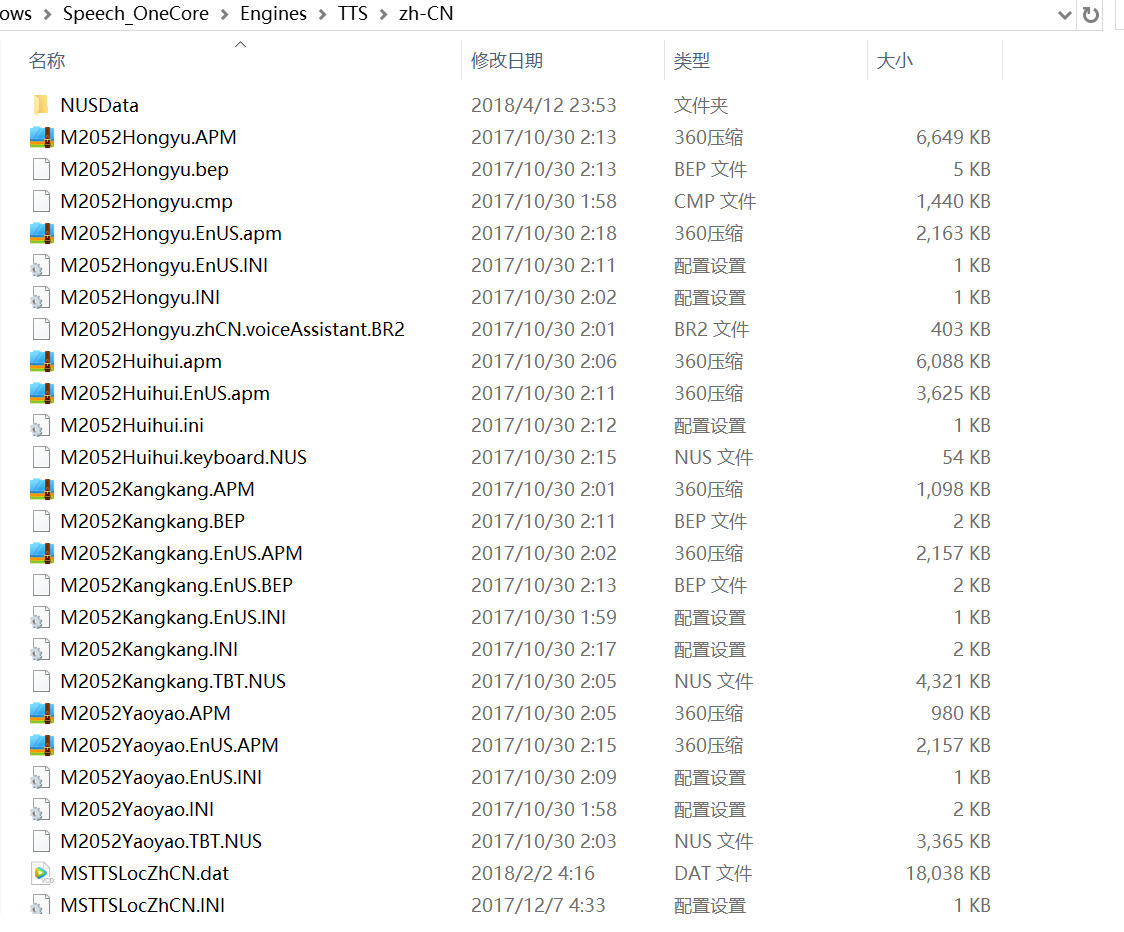Click the 360压缩 icon on M2052Yaoyao.APM

pos(41,712)
